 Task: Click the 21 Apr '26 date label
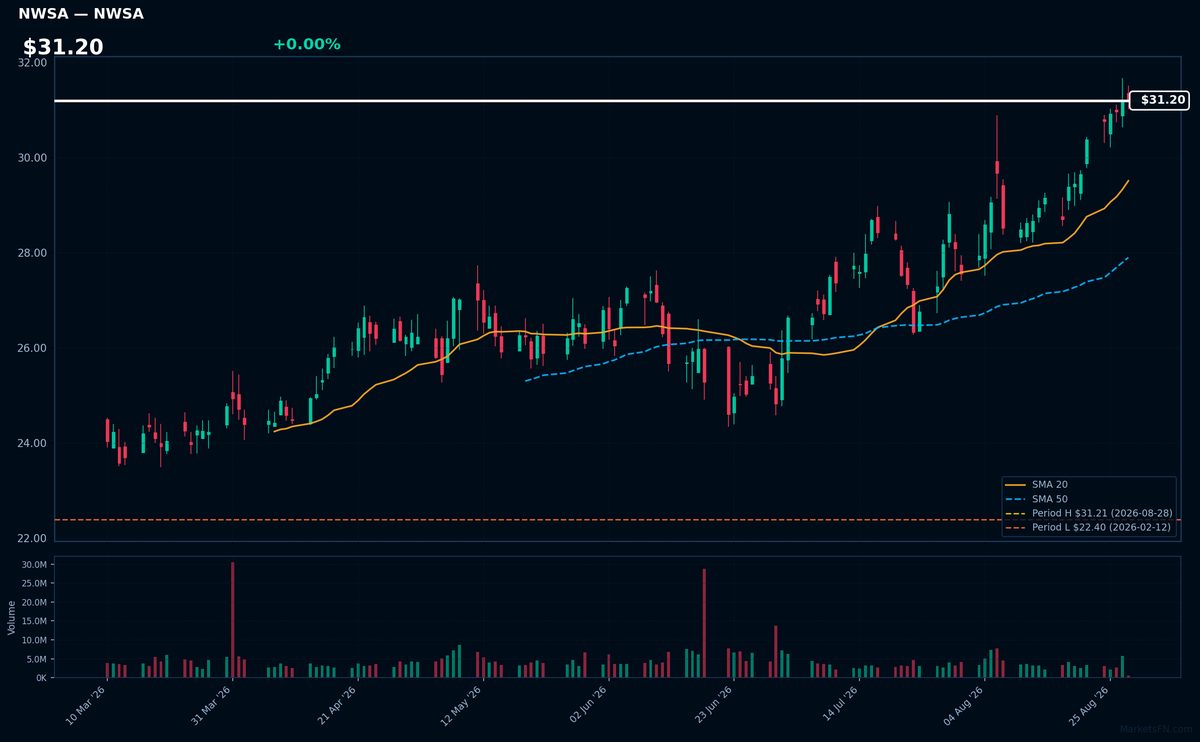coord(339,706)
